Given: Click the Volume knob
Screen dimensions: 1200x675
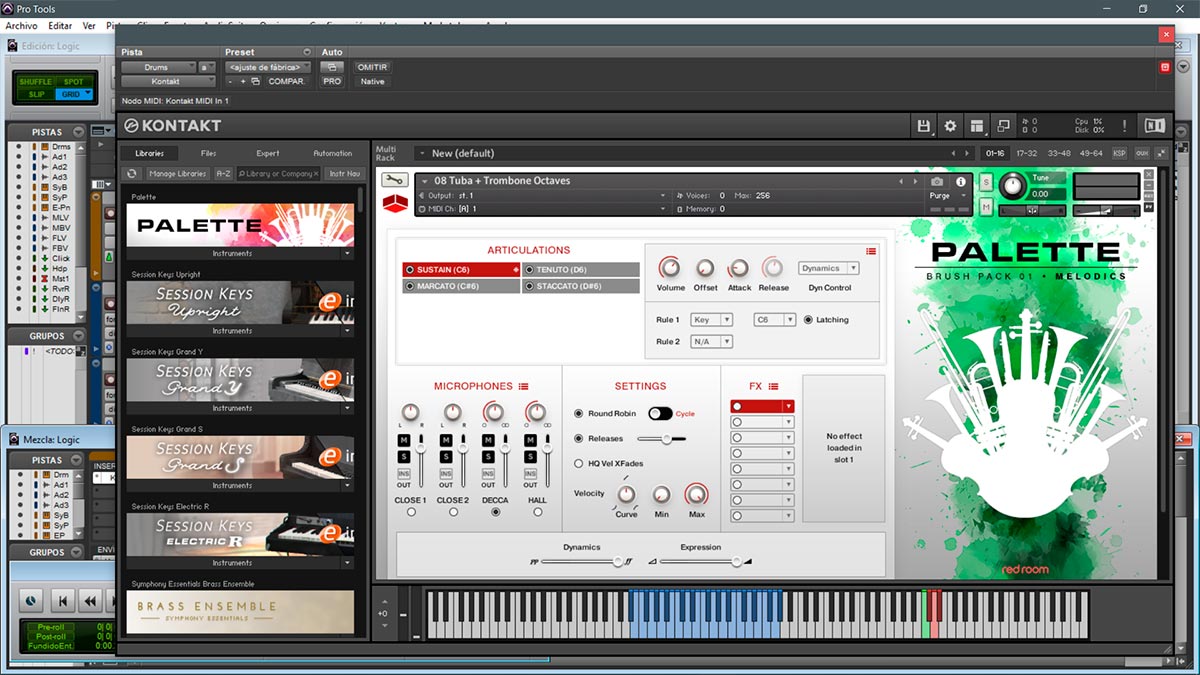Looking at the screenshot, I should [x=670, y=268].
